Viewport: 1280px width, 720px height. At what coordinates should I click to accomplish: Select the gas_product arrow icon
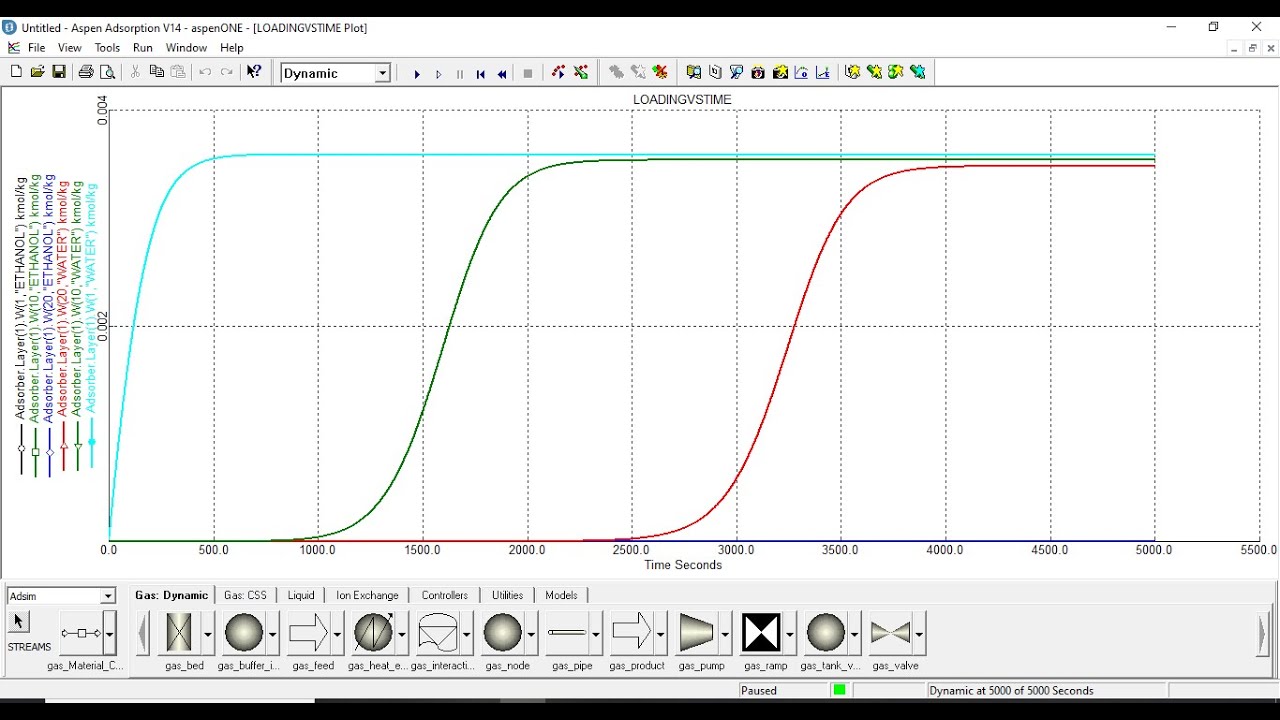tap(631, 632)
